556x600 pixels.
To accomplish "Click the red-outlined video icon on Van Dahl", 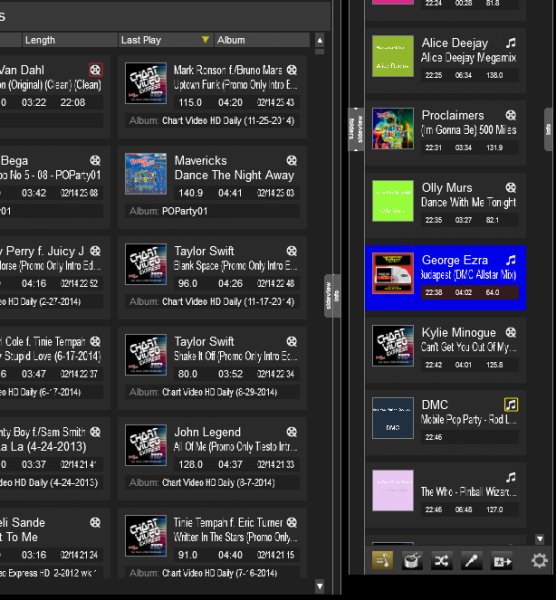I will pos(95,70).
